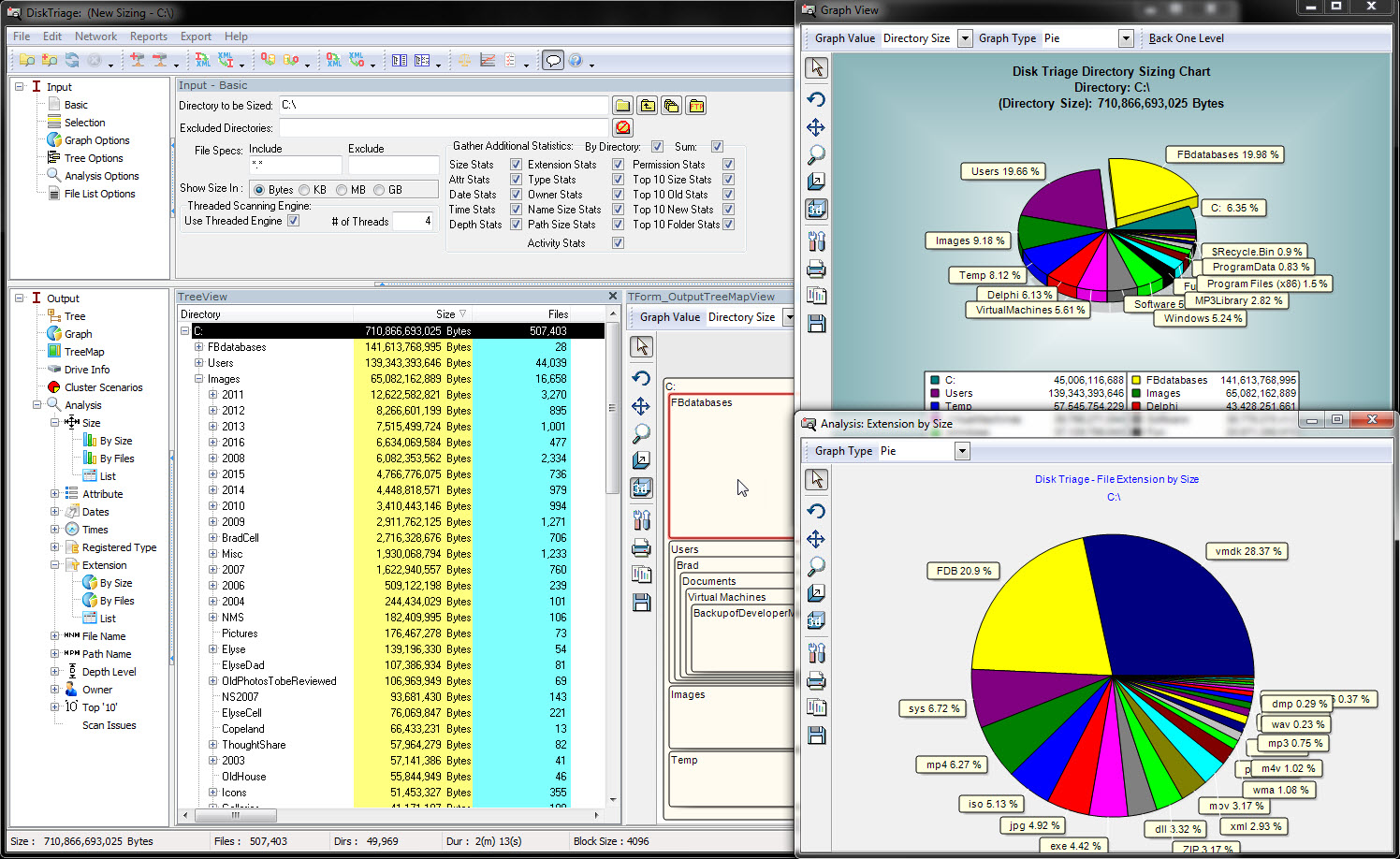
Task: Expand the 2011 folder in TreeView
Action: 212,395
